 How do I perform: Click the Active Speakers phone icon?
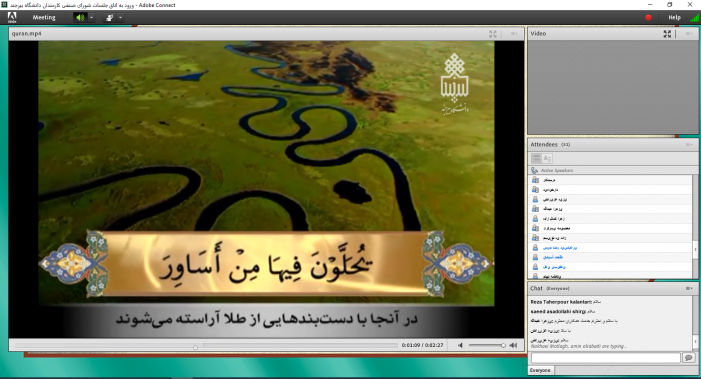pyautogui.click(x=535, y=170)
